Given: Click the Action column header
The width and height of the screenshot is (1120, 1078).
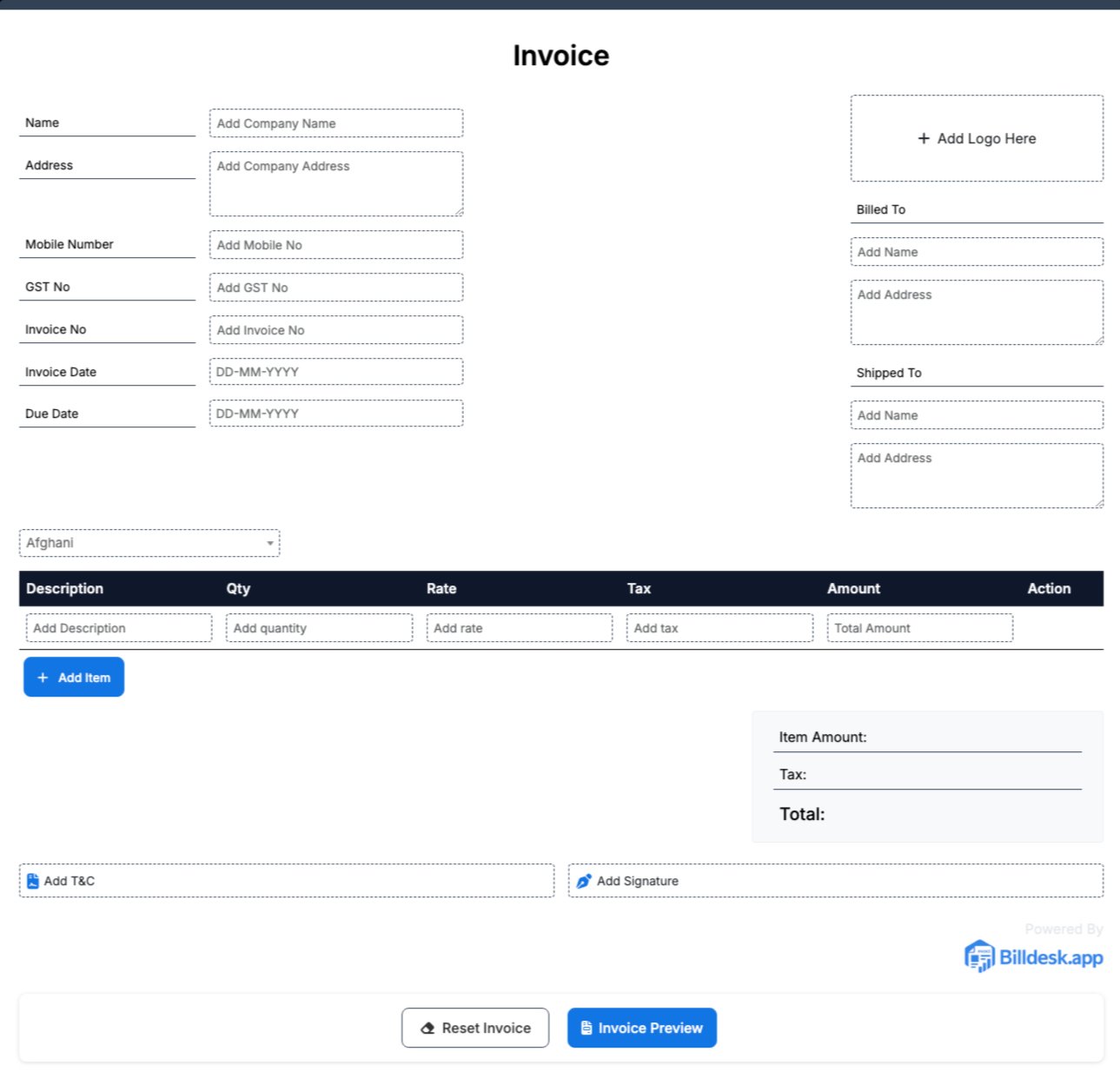Looking at the screenshot, I should click(1049, 588).
